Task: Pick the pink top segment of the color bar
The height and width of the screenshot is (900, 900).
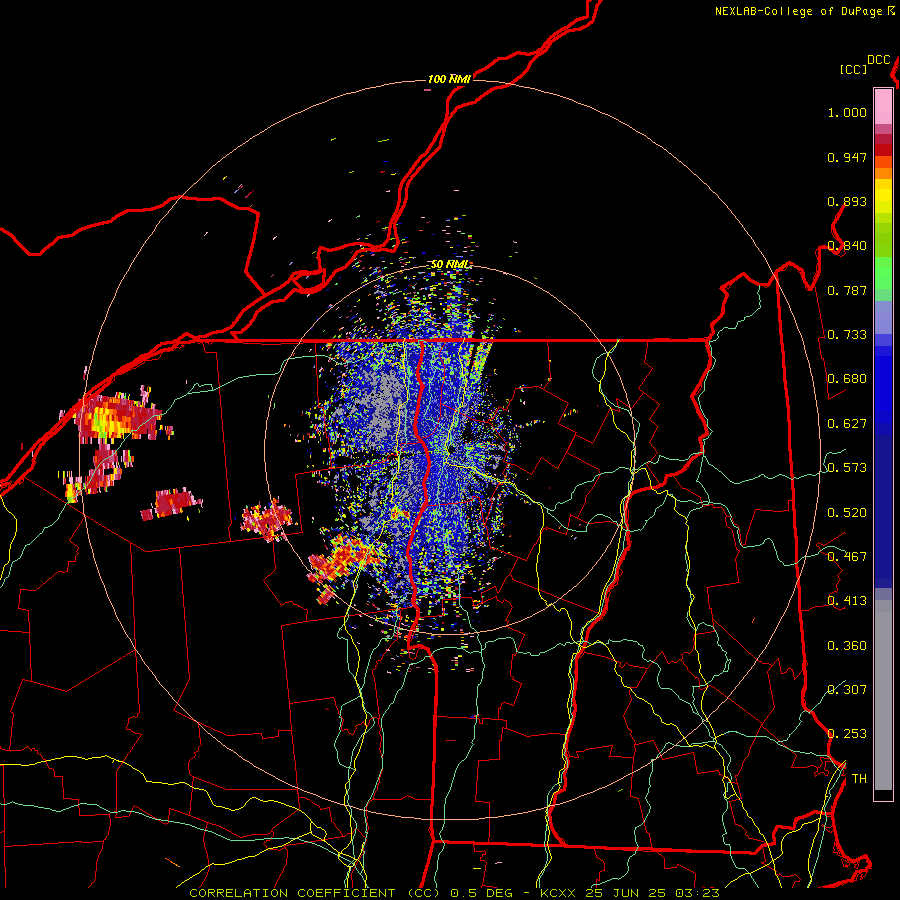Action: point(883,106)
